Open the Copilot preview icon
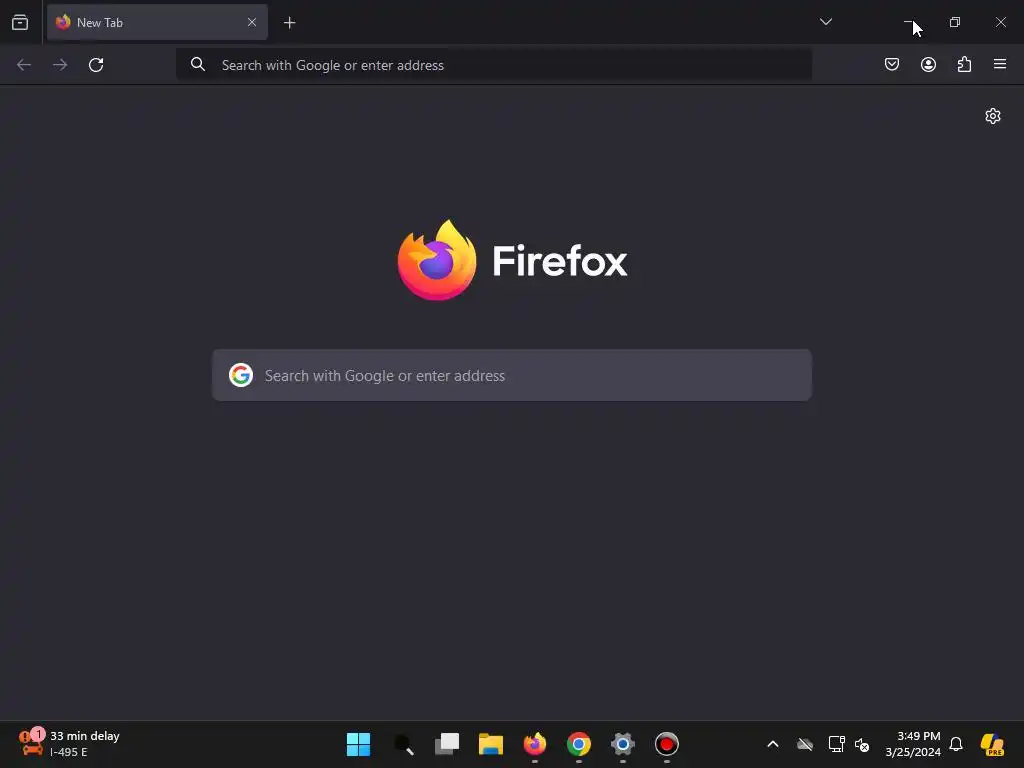This screenshot has height=768, width=1024. coord(993,744)
